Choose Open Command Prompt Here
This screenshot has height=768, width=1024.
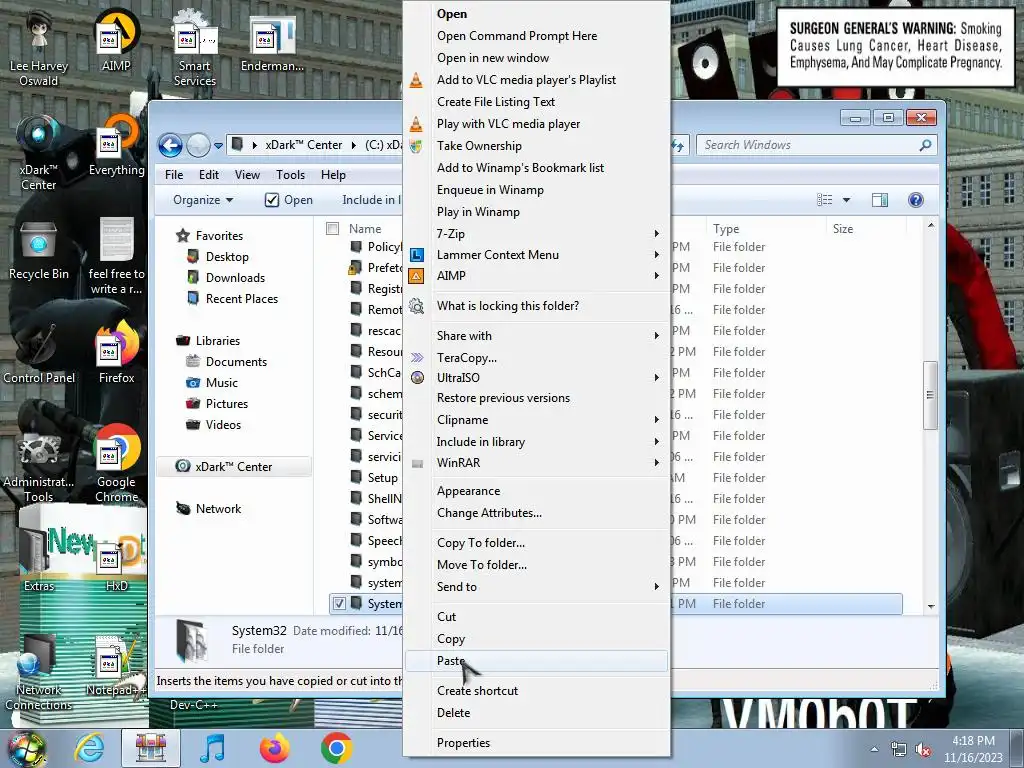click(536, 36)
